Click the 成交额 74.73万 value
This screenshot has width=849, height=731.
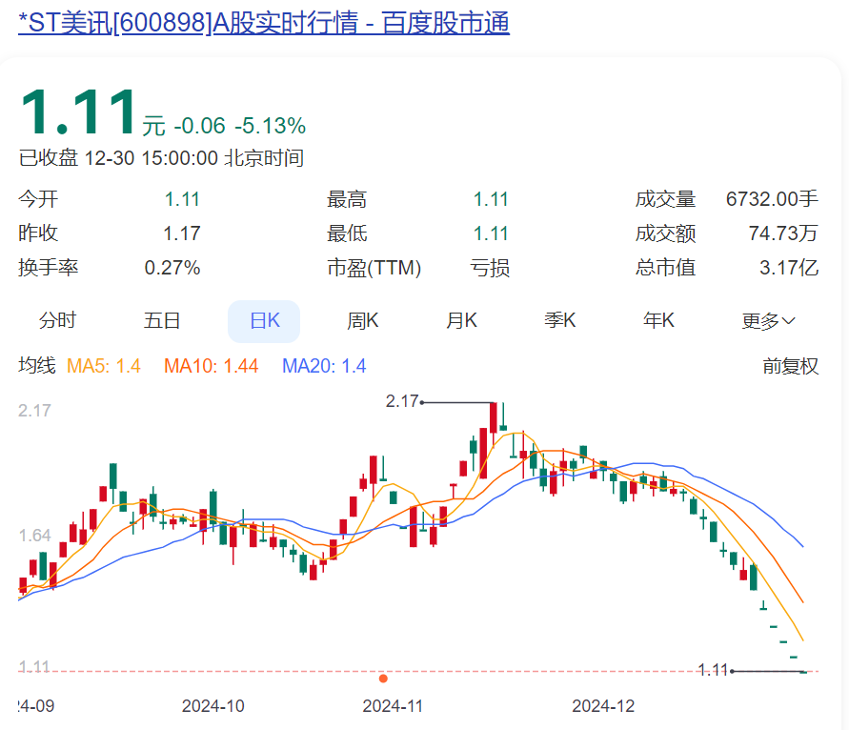(783, 233)
